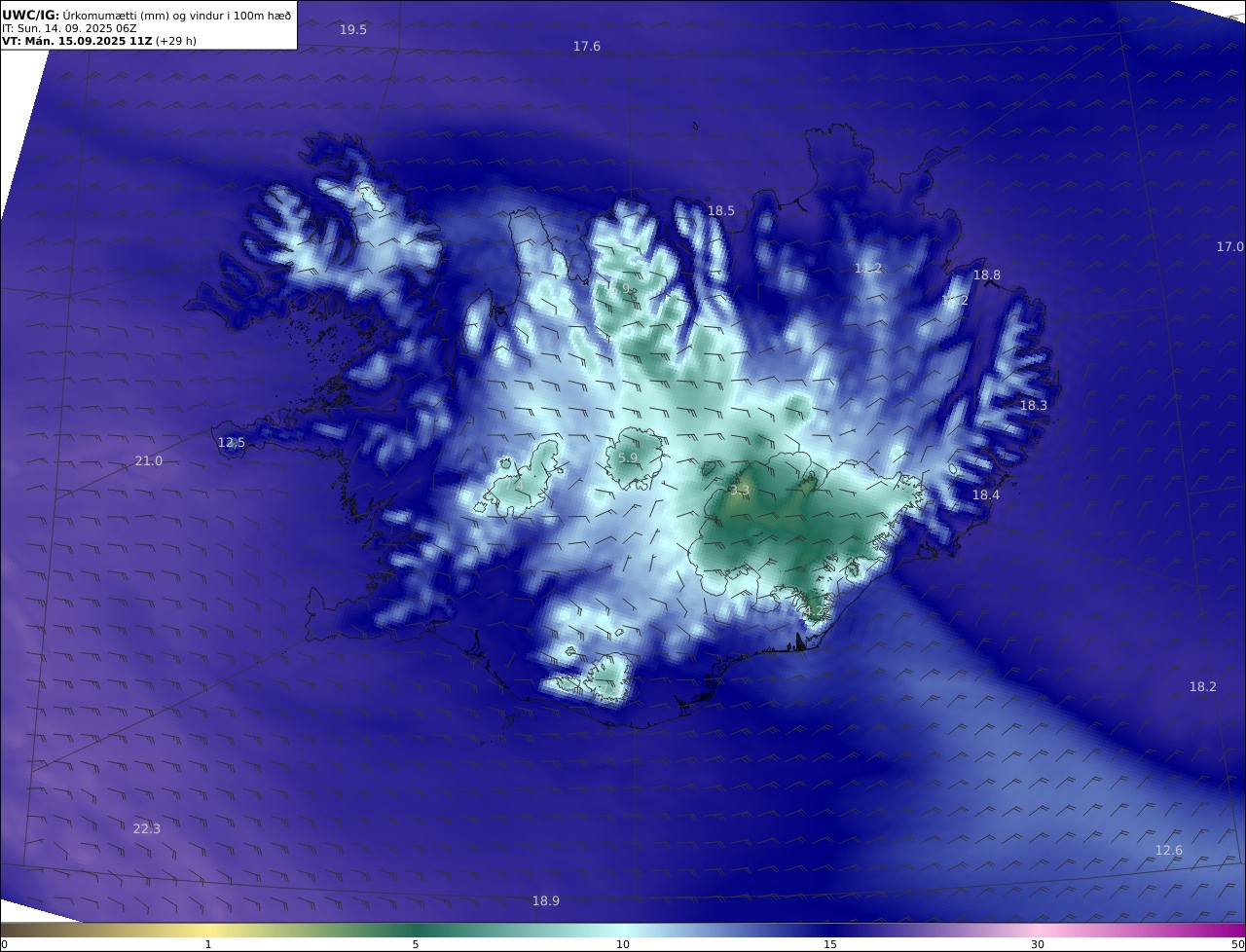Select the "7.4" value on the western glacier
The width and height of the screenshot is (1246, 952).
pyautogui.click(x=515, y=485)
